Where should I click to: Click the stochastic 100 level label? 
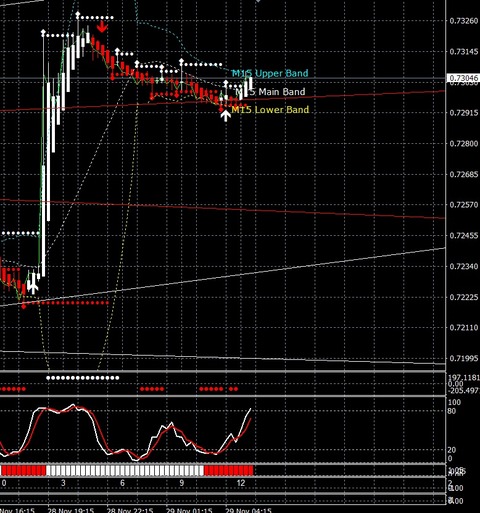coord(454,402)
